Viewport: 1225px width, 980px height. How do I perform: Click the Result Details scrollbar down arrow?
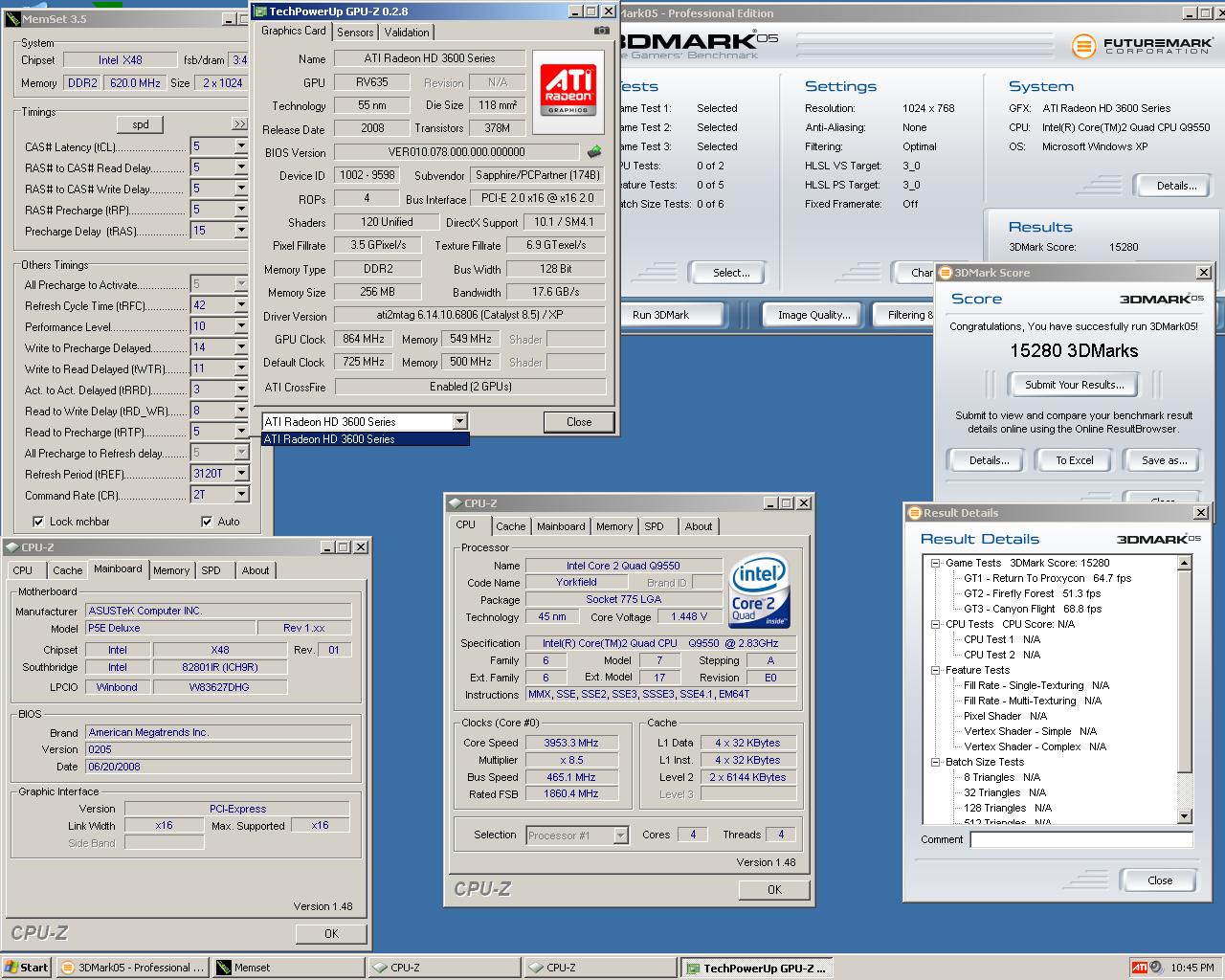coord(1184,816)
